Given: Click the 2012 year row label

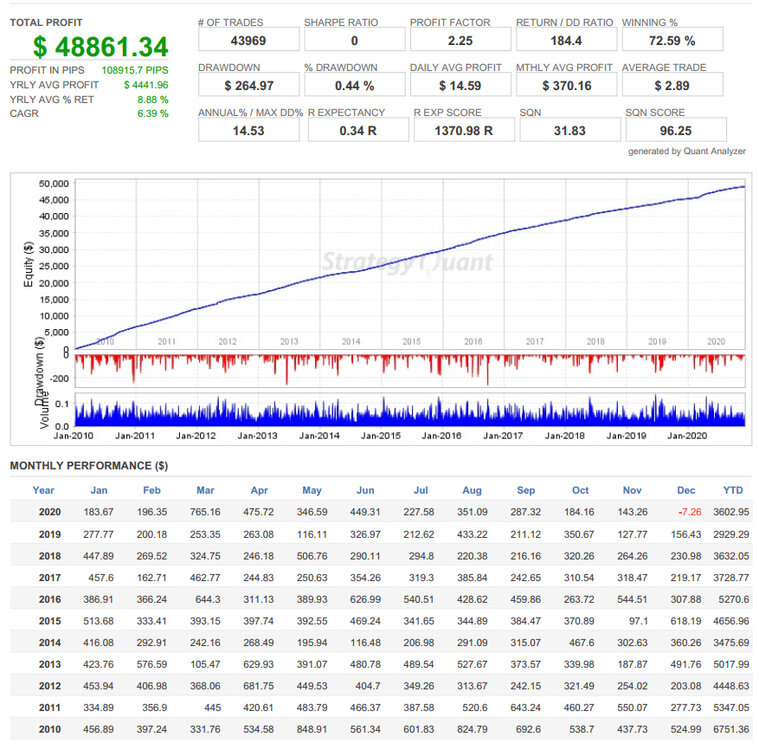Looking at the screenshot, I should [50, 686].
